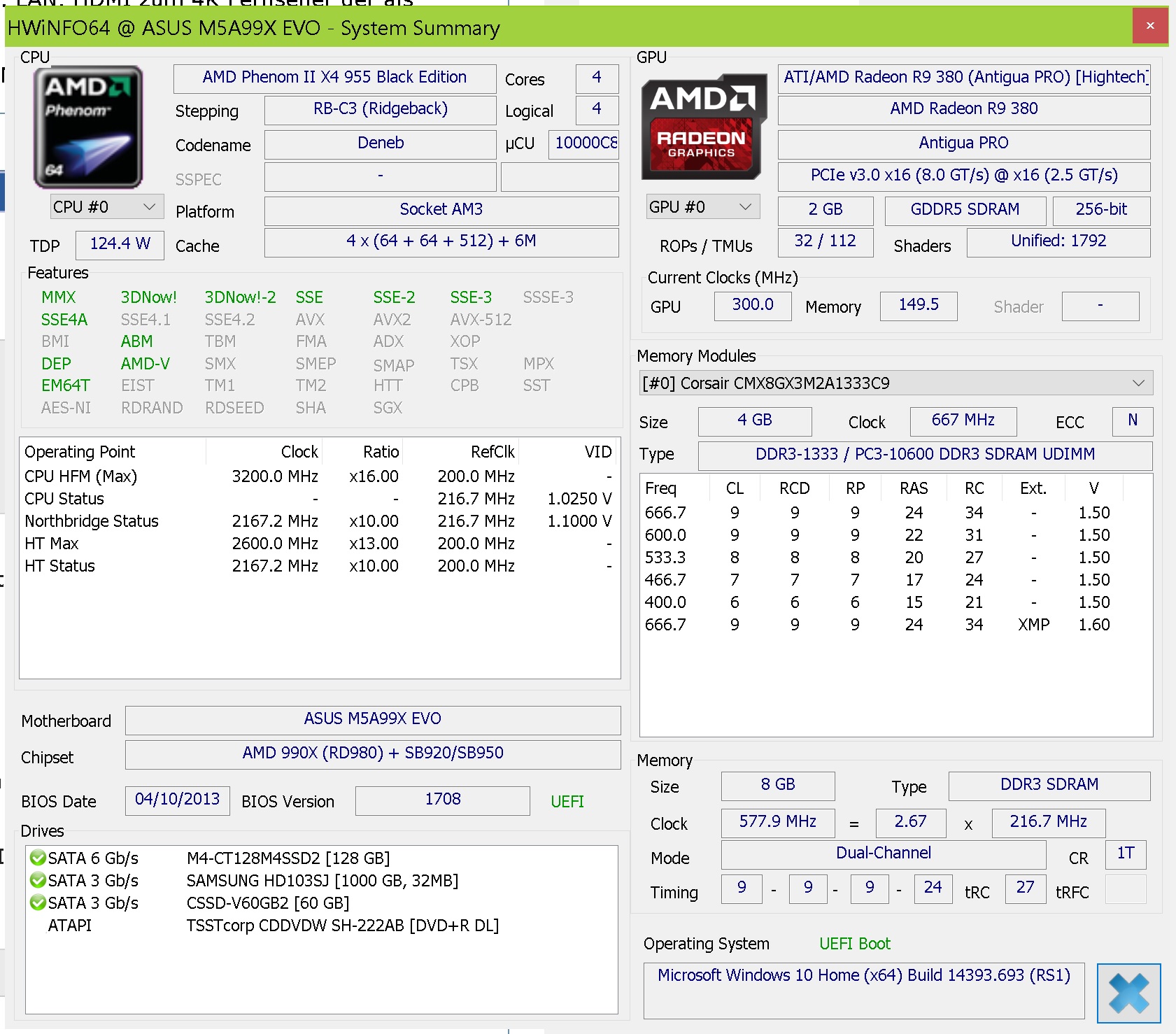Select the HT Max row

click(x=319, y=544)
